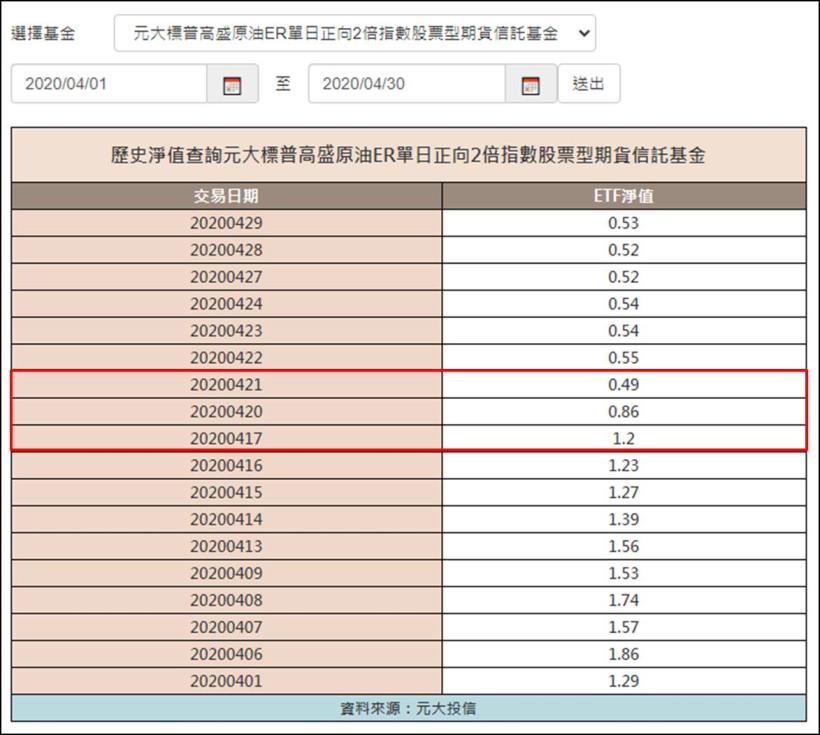Click the start date field 2020/04/01
This screenshot has width=820, height=735.
[x=109, y=84]
